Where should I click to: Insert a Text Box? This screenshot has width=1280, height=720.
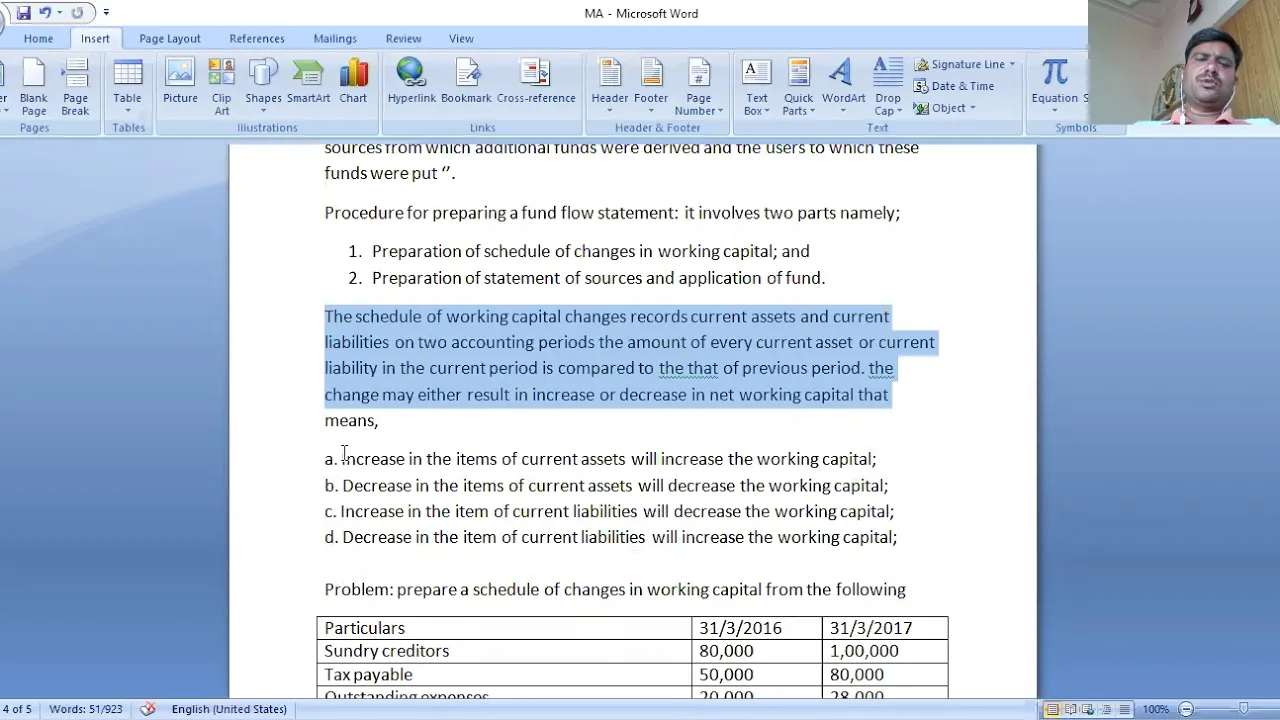pyautogui.click(x=757, y=87)
